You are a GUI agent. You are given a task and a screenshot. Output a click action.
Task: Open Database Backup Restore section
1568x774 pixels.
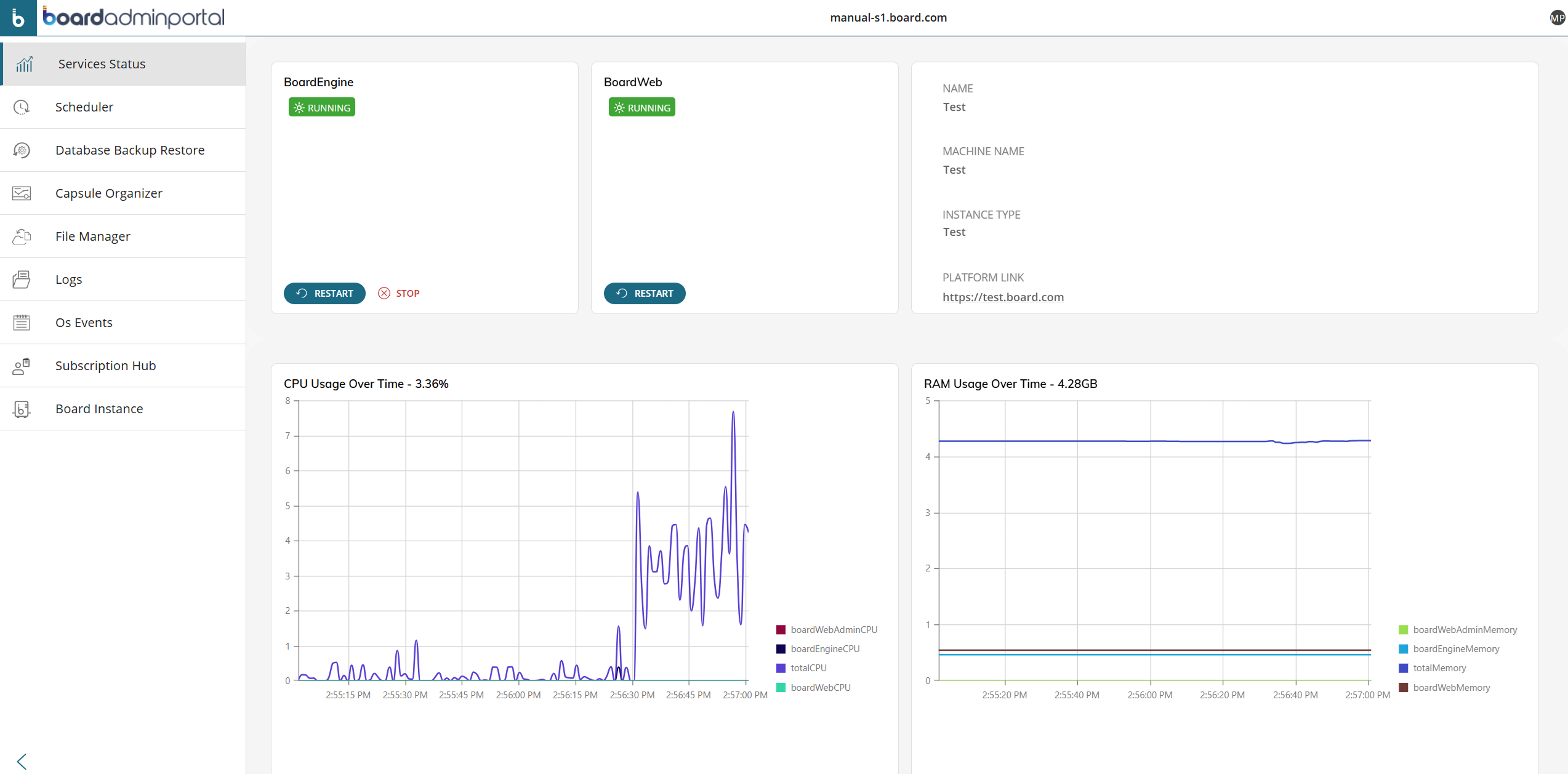pyautogui.click(x=123, y=150)
